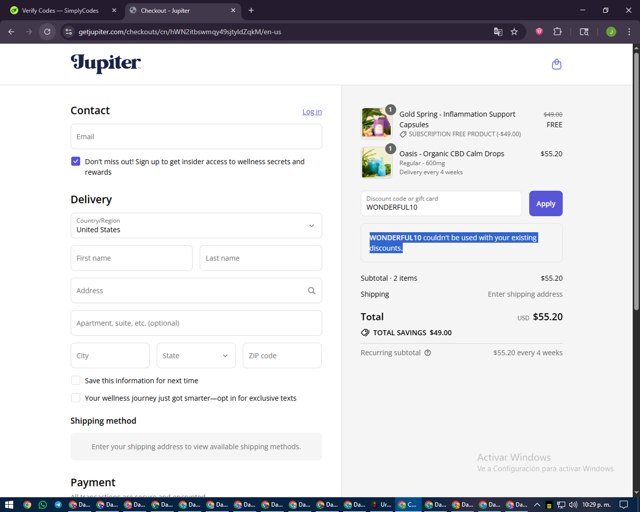Click the browser forward arrow

point(29,32)
